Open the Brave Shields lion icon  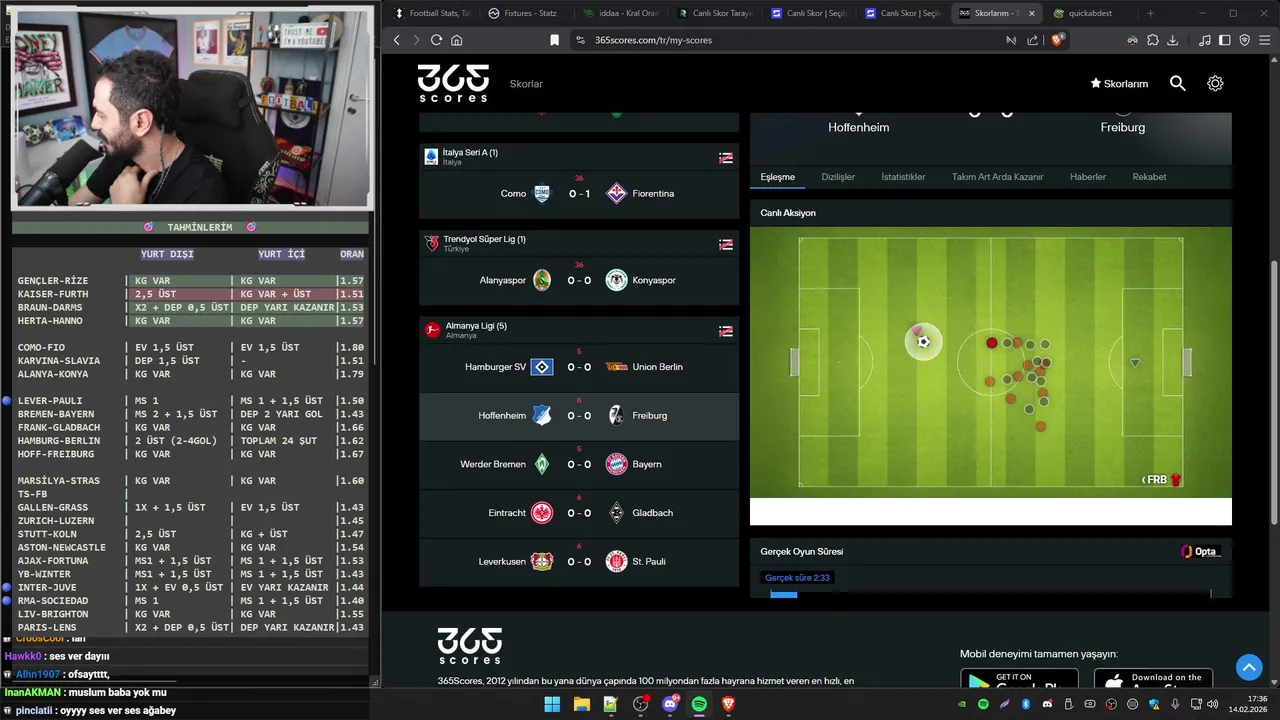click(x=1059, y=40)
